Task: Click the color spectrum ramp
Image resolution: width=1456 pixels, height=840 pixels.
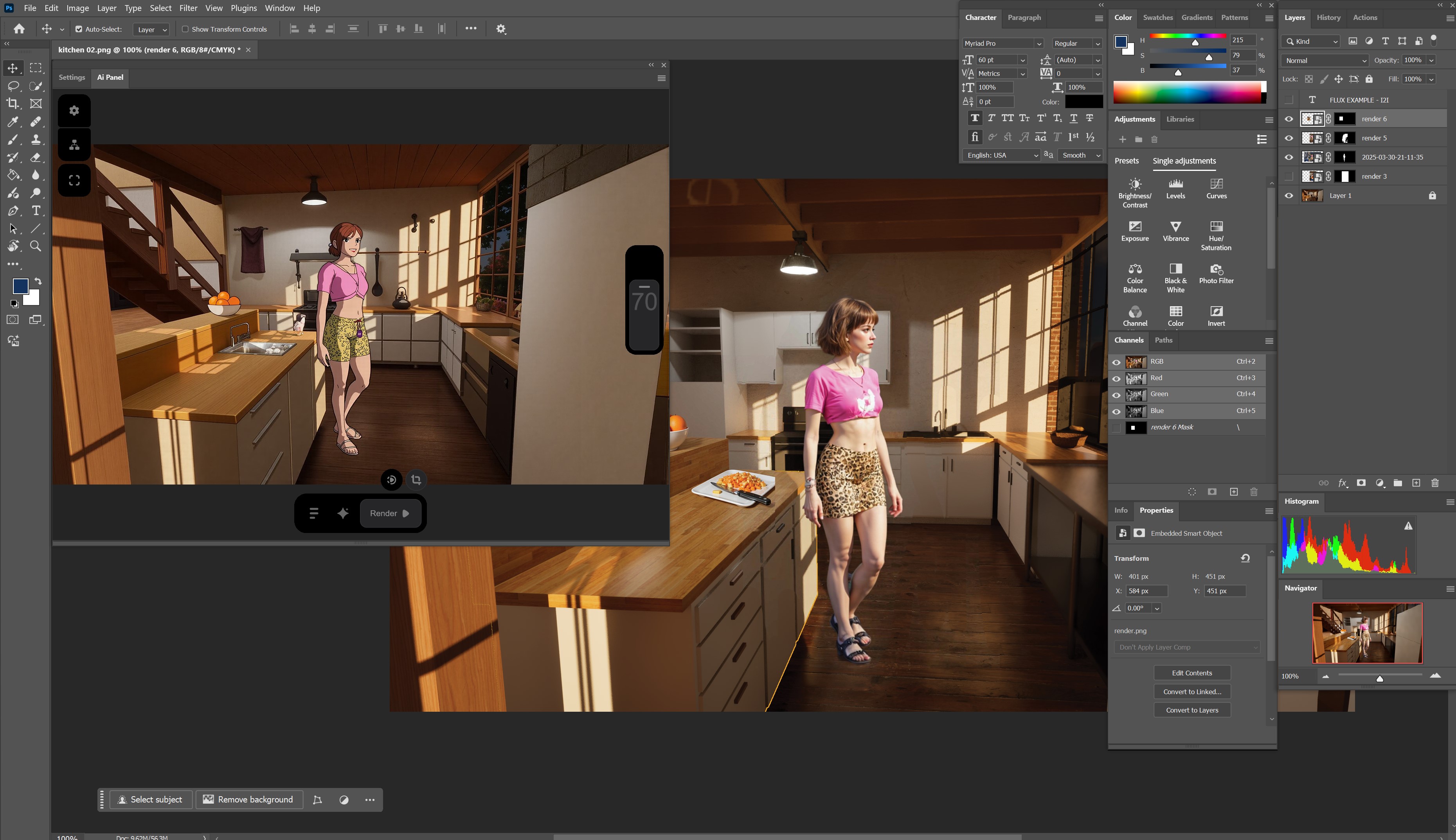Action: (x=1187, y=92)
